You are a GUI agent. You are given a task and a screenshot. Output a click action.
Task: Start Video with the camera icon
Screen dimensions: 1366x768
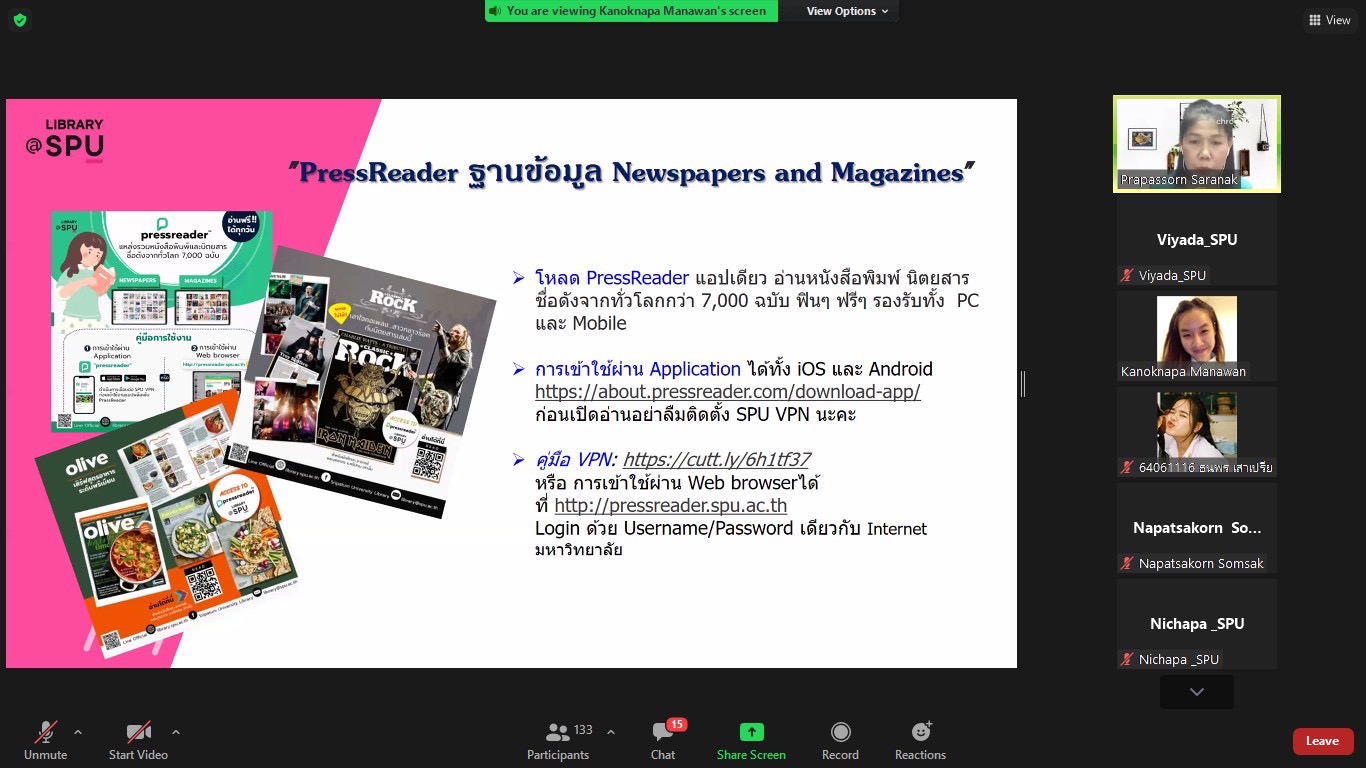138,741
